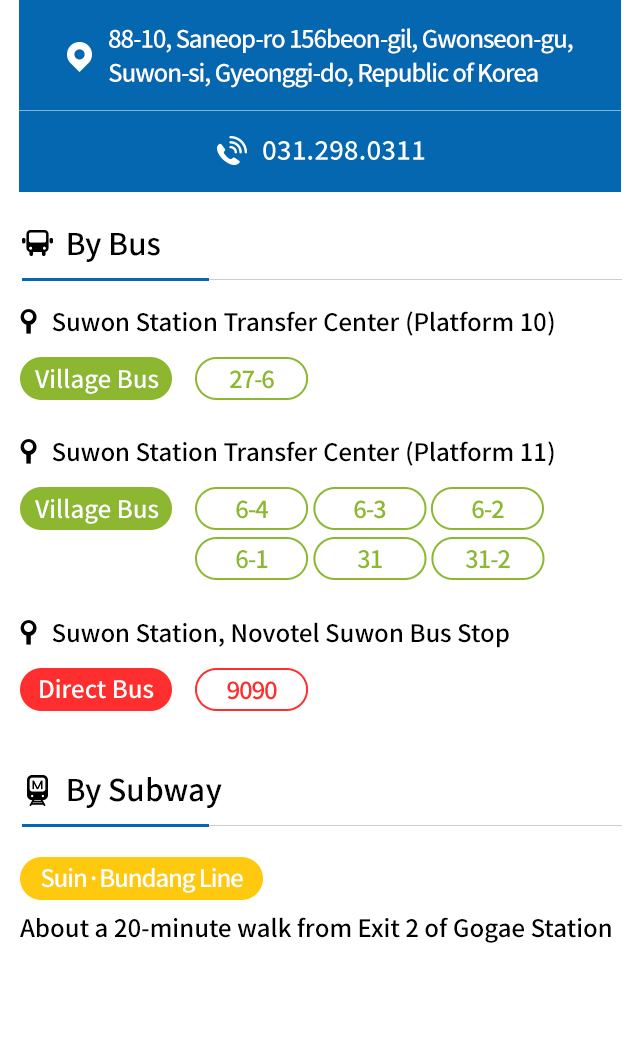Click the pin icon beside Novotel Suwon Bus Stop
Viewport: 640px width, 1037px height.
pos(28,633)
